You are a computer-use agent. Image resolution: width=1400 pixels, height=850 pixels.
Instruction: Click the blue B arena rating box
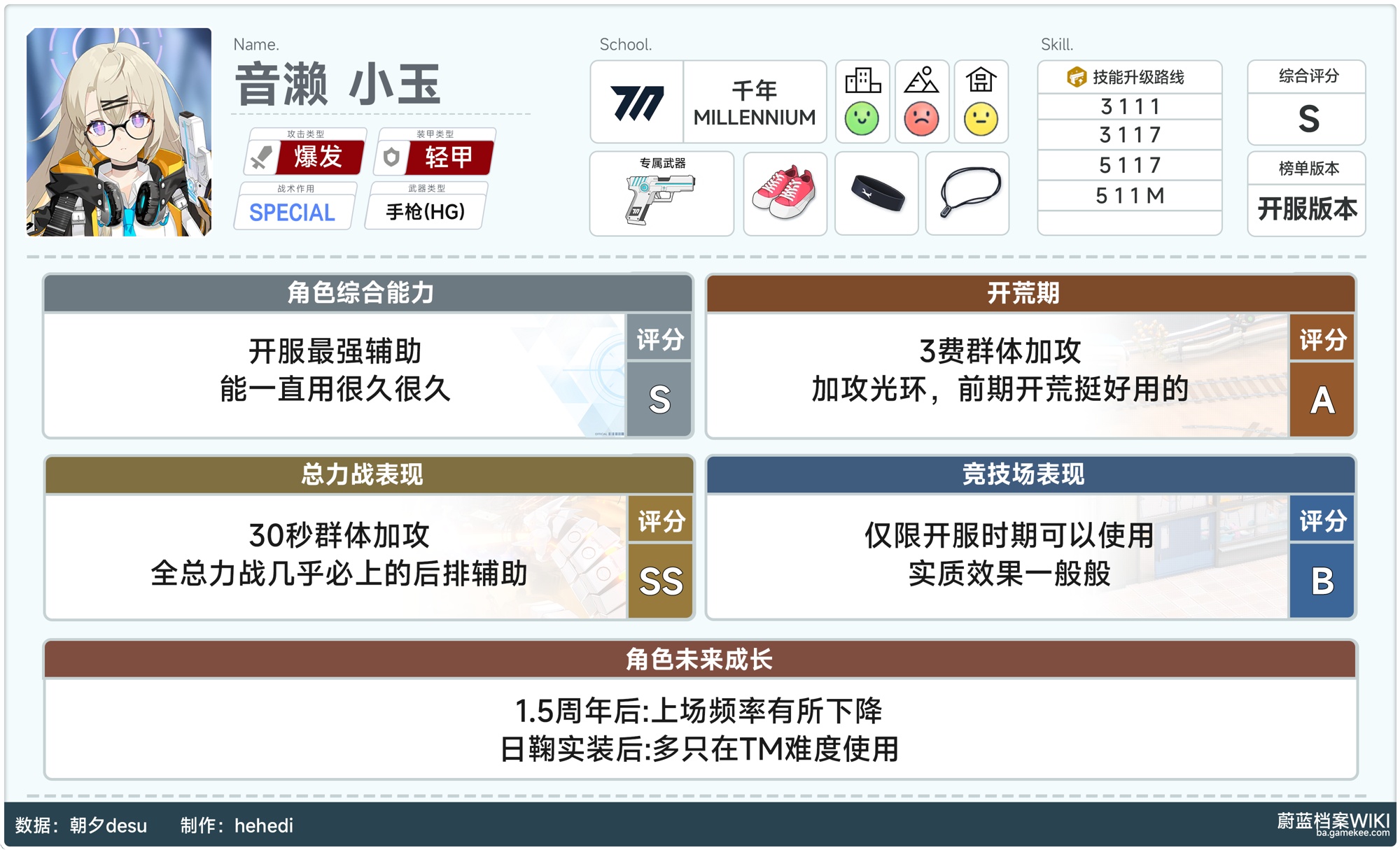click(x=1322, y=581)
